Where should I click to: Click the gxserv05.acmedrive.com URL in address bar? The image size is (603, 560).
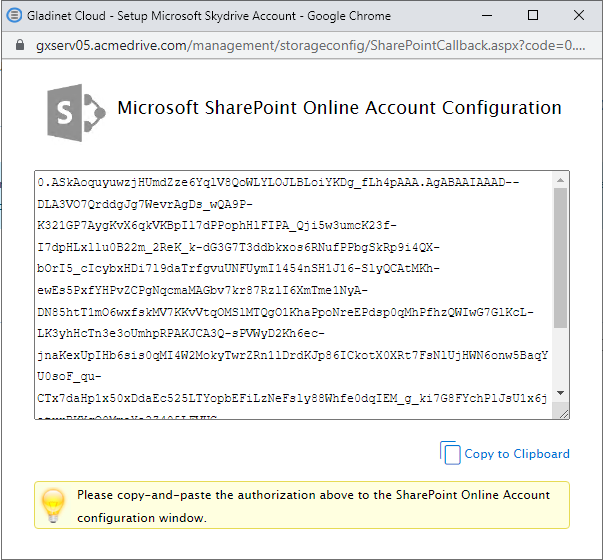311,45
